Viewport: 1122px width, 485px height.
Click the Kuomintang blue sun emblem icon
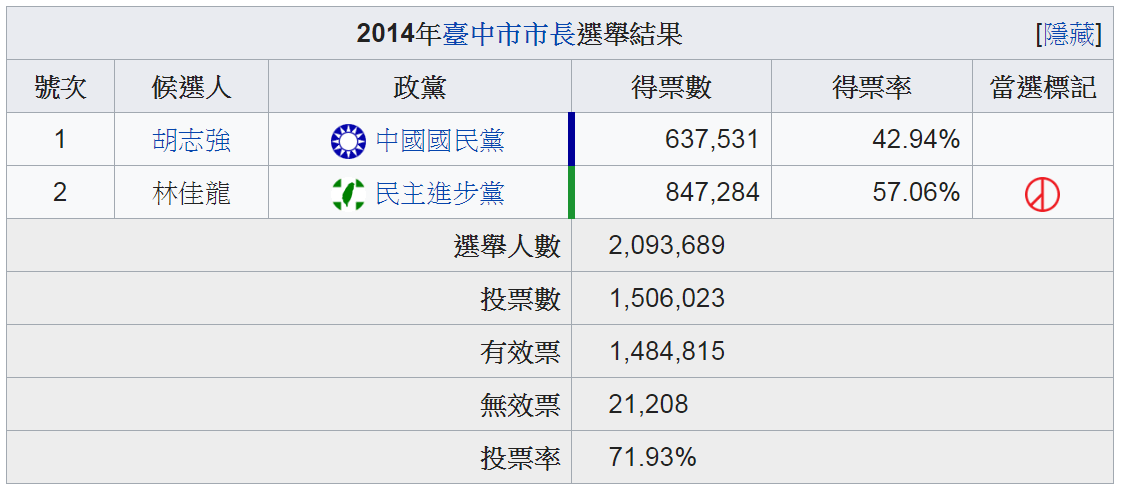pos(348,141)
